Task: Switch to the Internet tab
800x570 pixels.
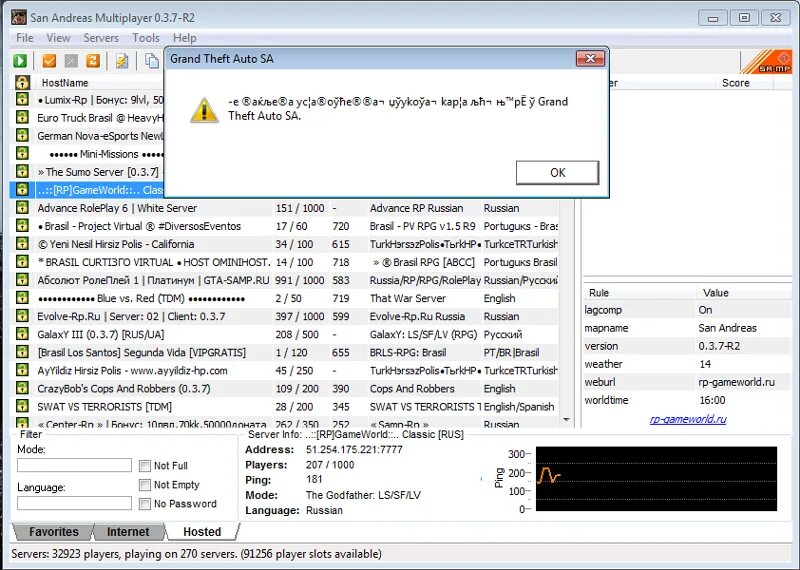Action: click(128, 532)
